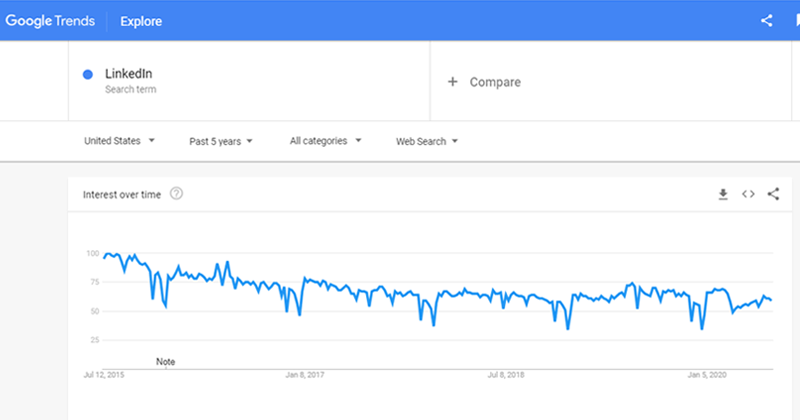This screenshot has width=800, height=420.
Task: Download the Interest over time chart data
Action: [x=723, y=194]
